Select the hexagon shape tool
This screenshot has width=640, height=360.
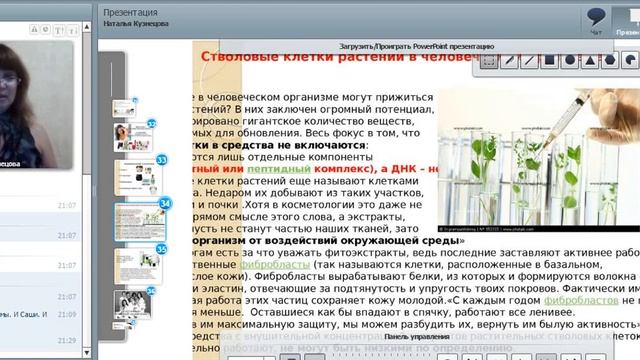tap(610, 60)
